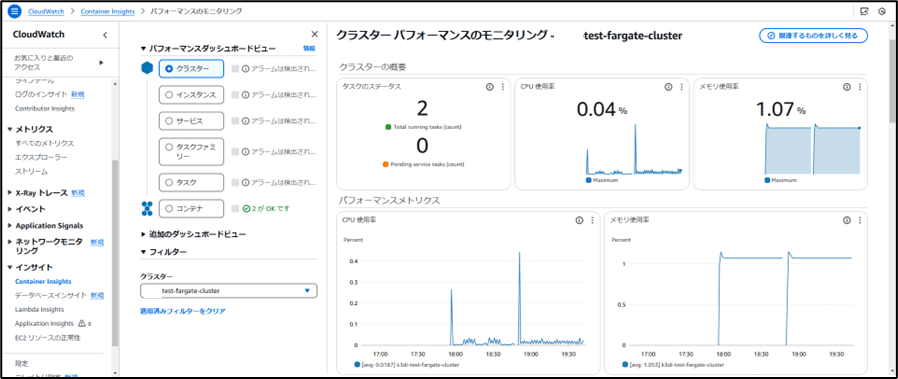Open EC2 リソースの正常性 in sidebar
The width and height of the screenshot is (898, 379).
[48, 337]
